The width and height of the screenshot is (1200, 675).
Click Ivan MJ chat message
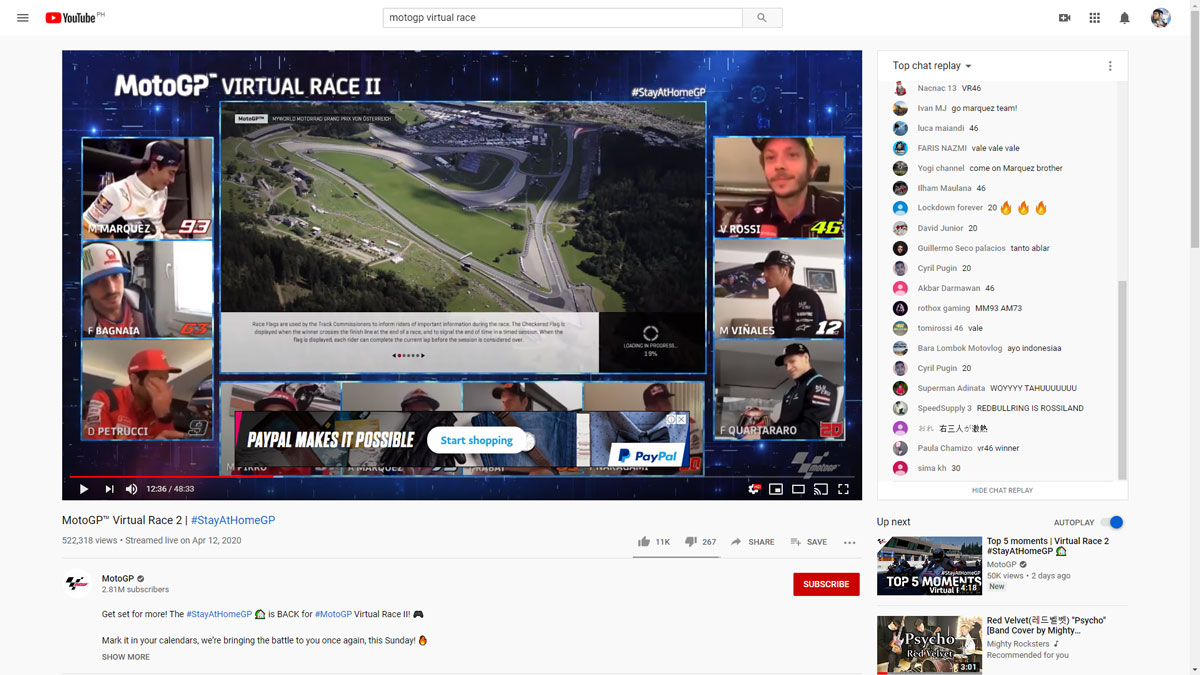click(x=1002, y=108)
